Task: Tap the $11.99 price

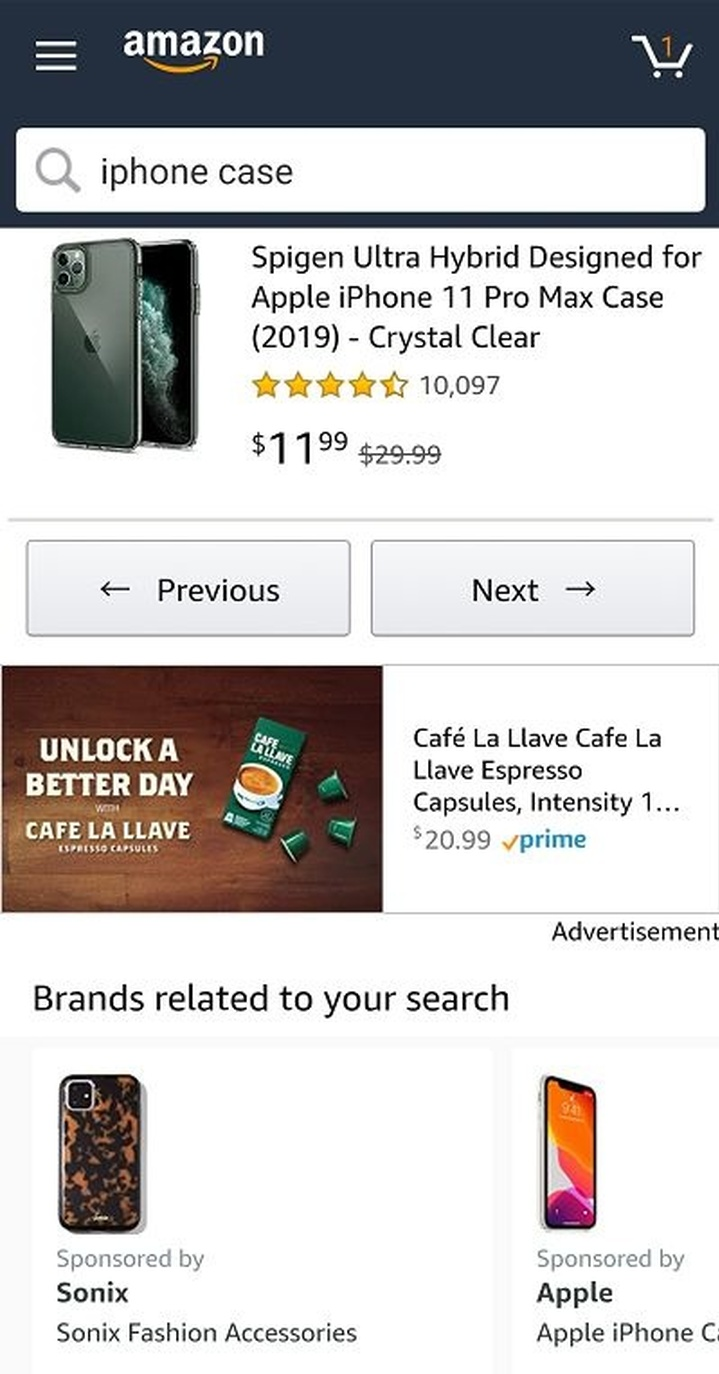Action: (300, 448)
